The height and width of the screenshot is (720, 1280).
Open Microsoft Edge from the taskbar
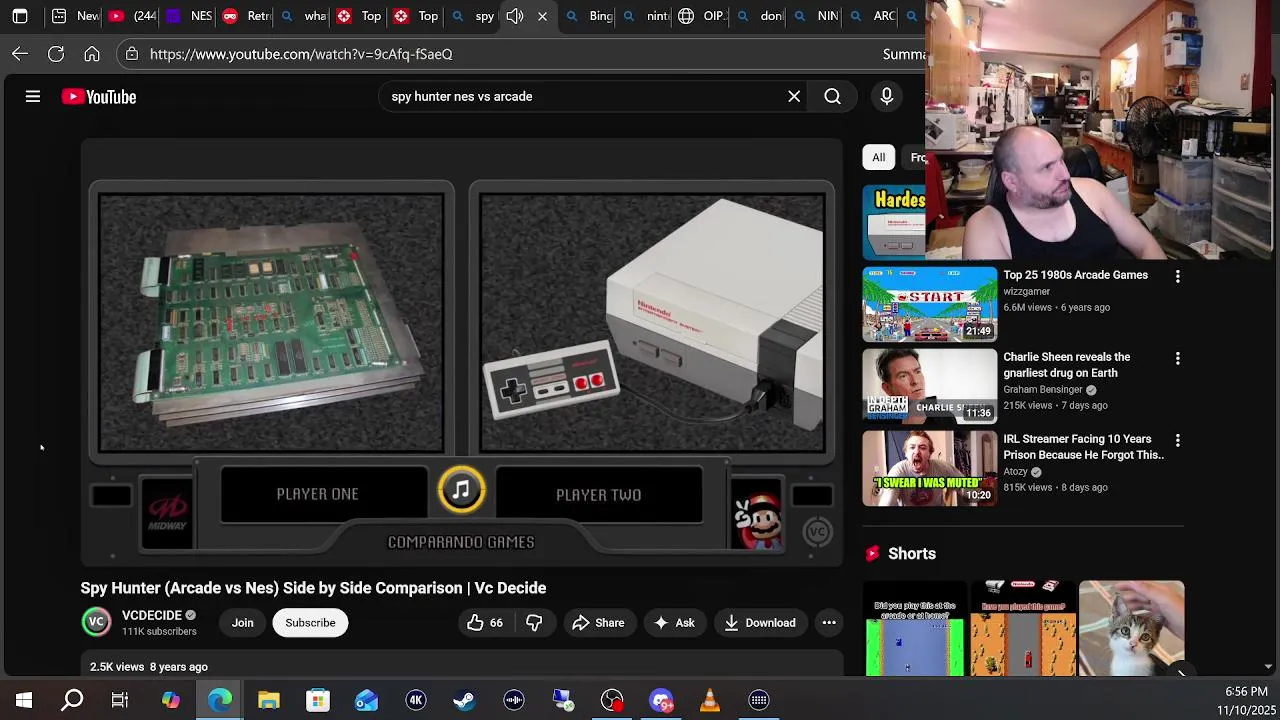click(x=220, y=700)
